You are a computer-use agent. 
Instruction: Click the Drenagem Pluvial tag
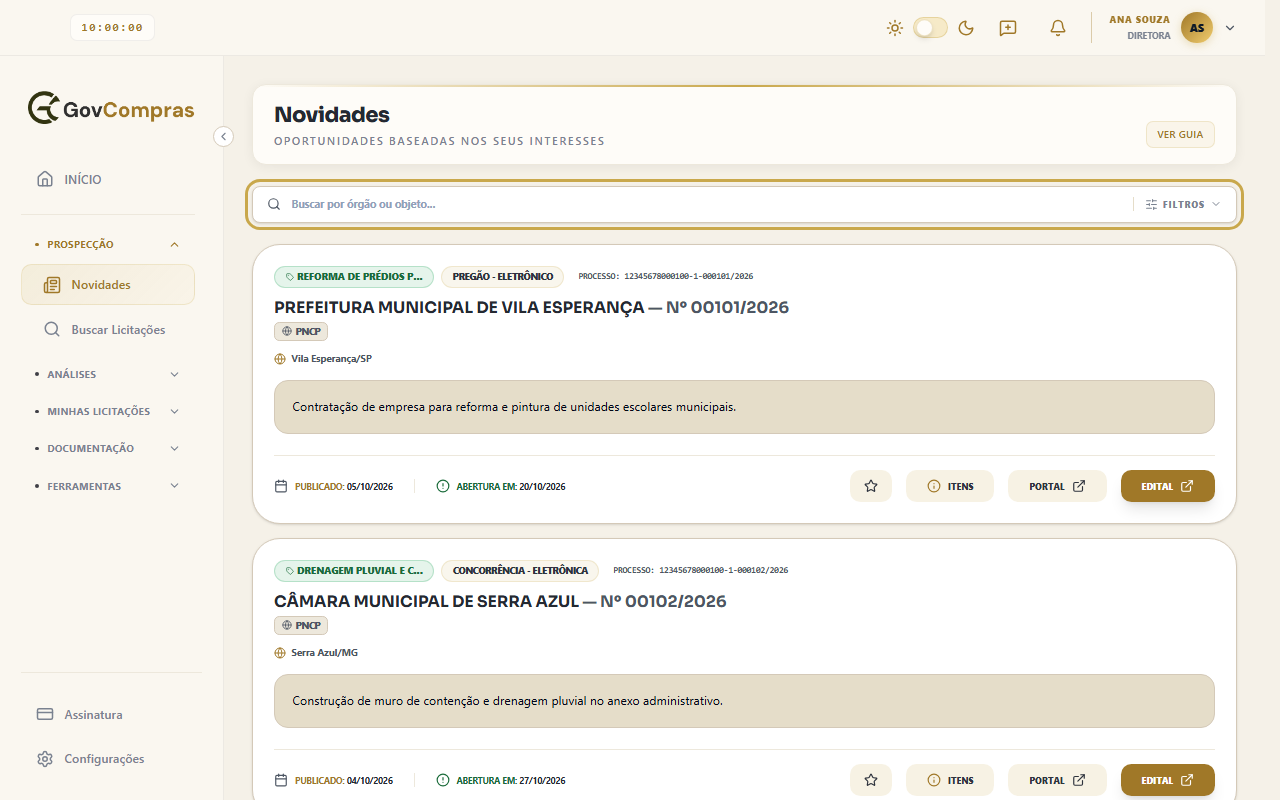pyautogui.click(x=354, y=571)
